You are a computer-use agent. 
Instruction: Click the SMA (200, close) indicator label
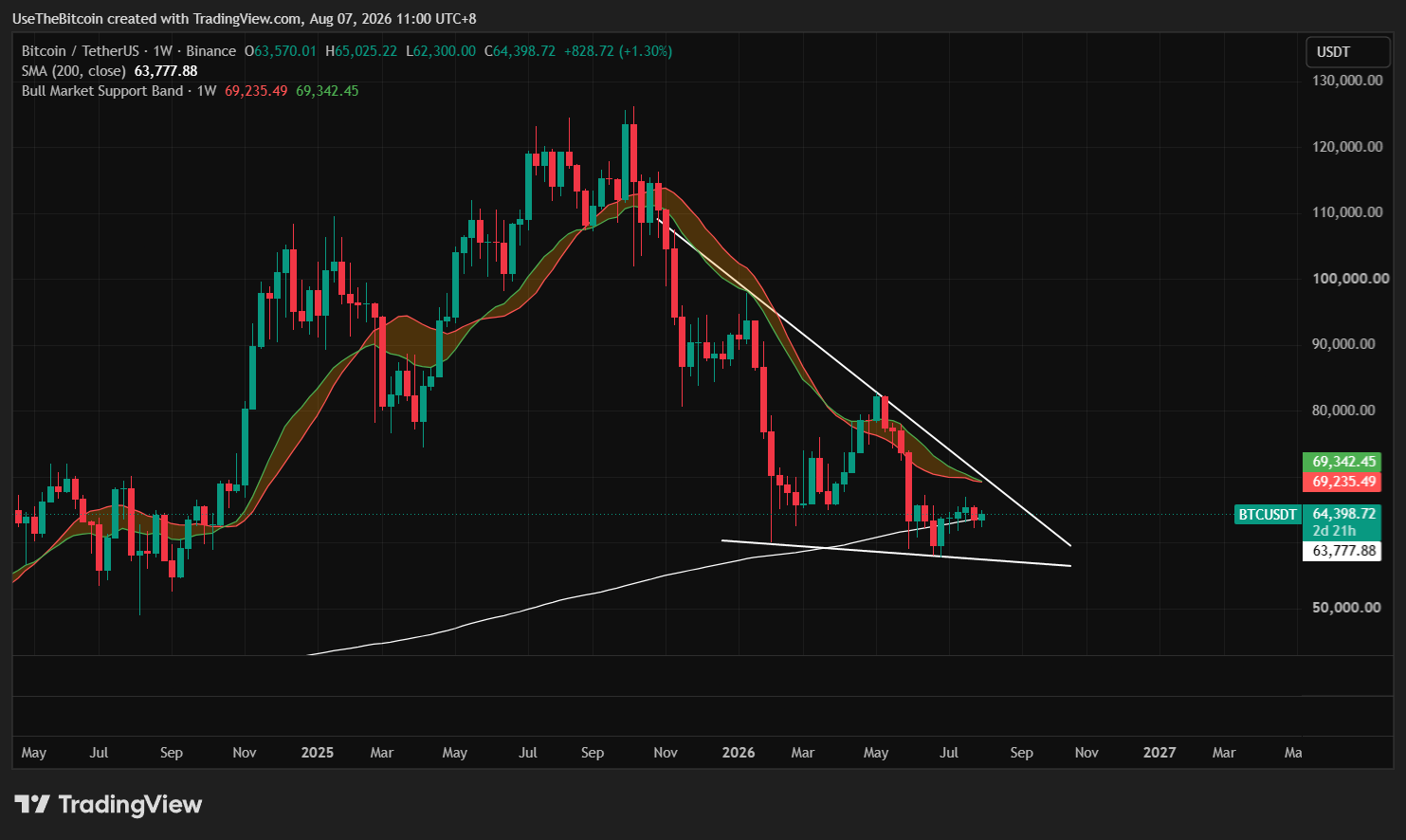(x=74, y=71)
